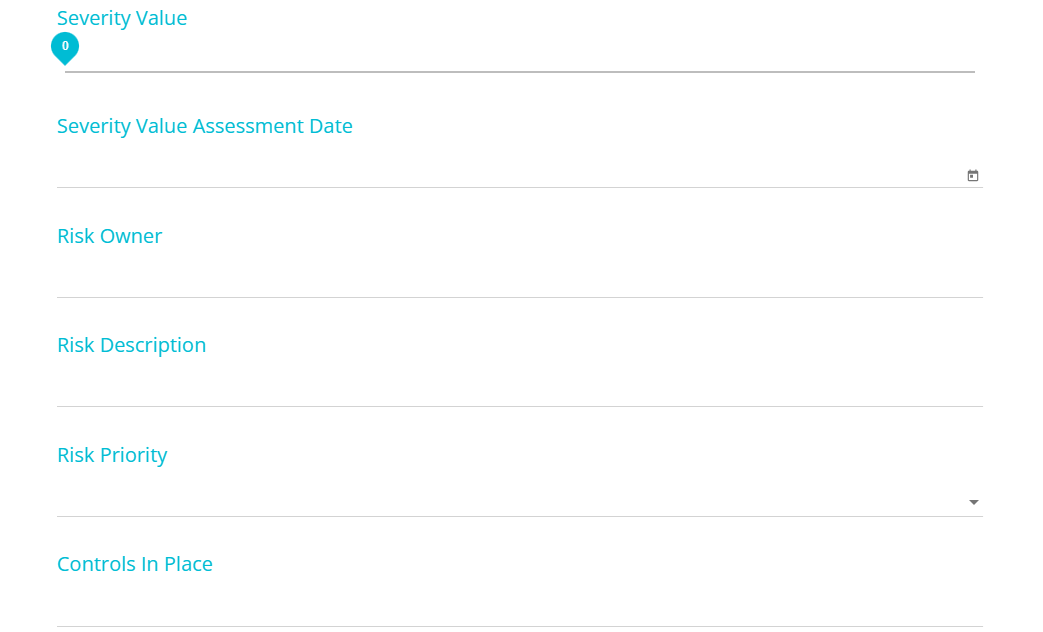Image resolution: width=1043 pixels, height=632 pixels.
Task: Open the calendar date picker icon
Action: click(972, 176)
